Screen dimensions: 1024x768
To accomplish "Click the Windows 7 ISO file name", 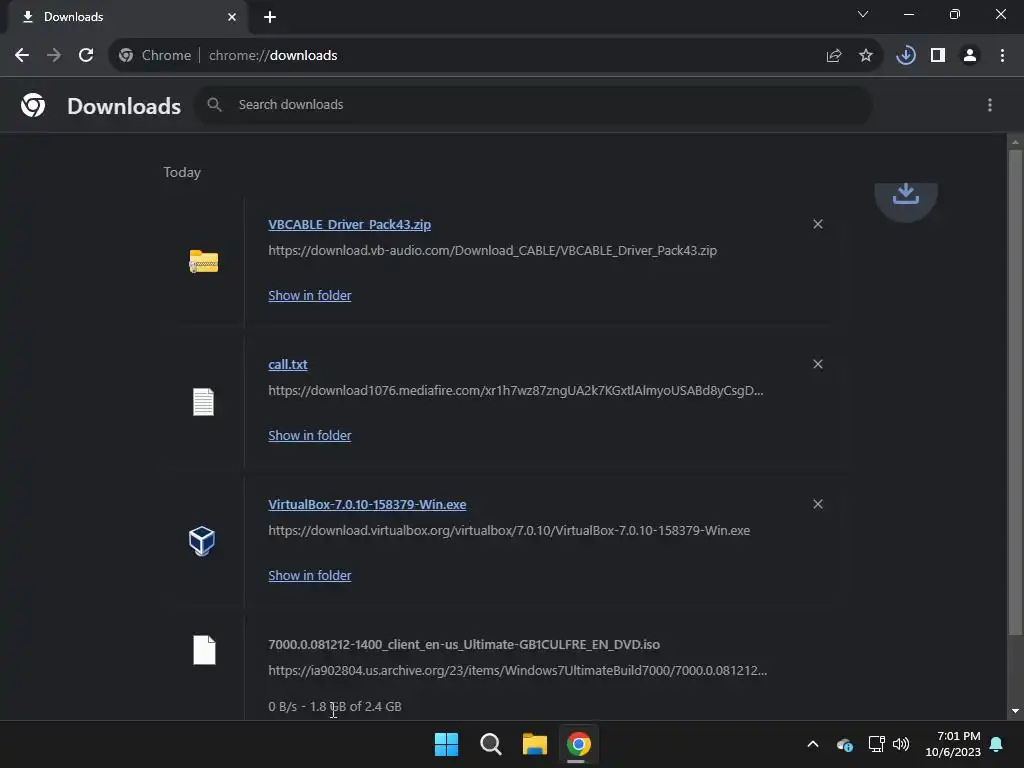I will point(464,645).
